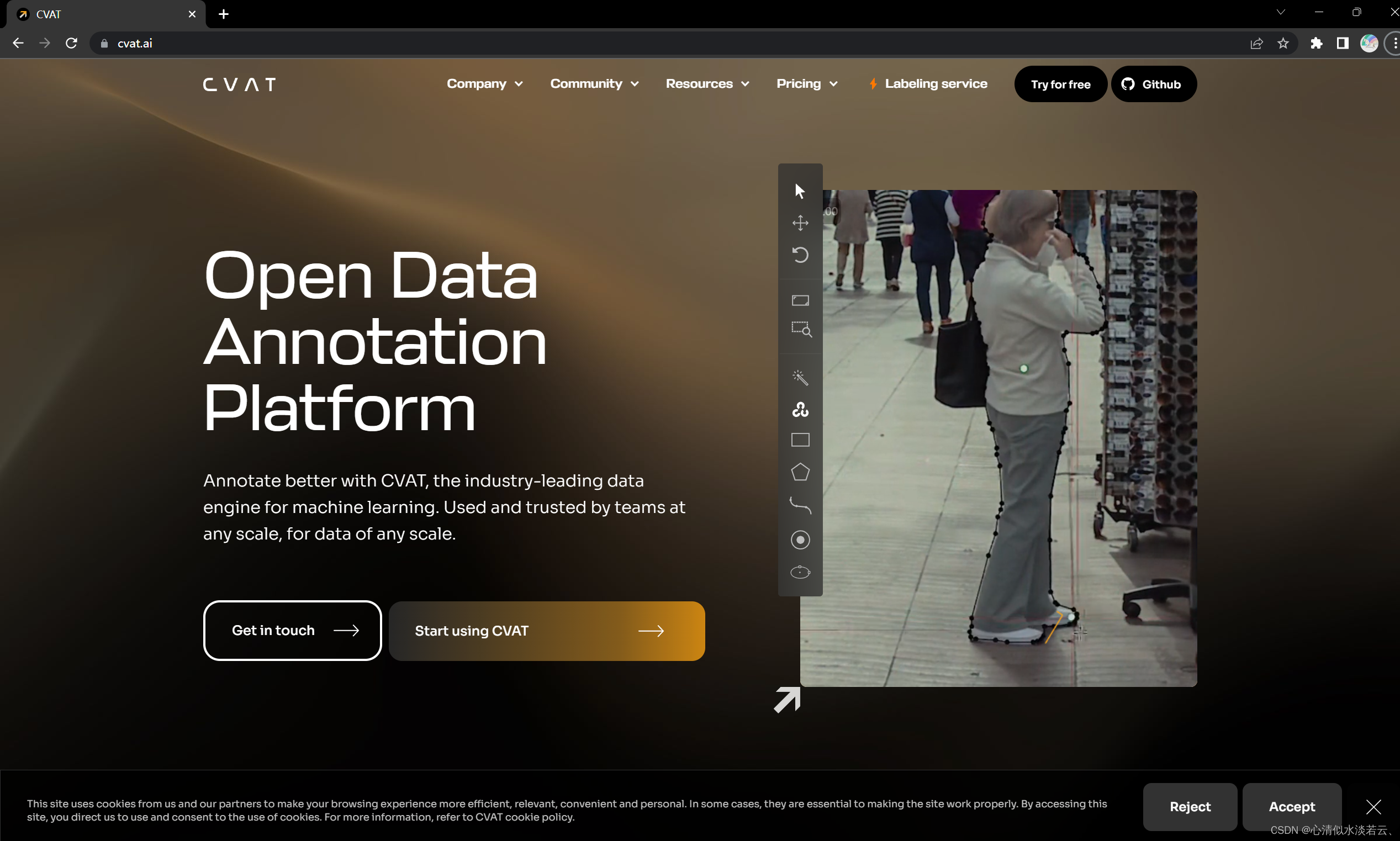Select the move/drag tool

pyautogui.click(x=800, y=222)
